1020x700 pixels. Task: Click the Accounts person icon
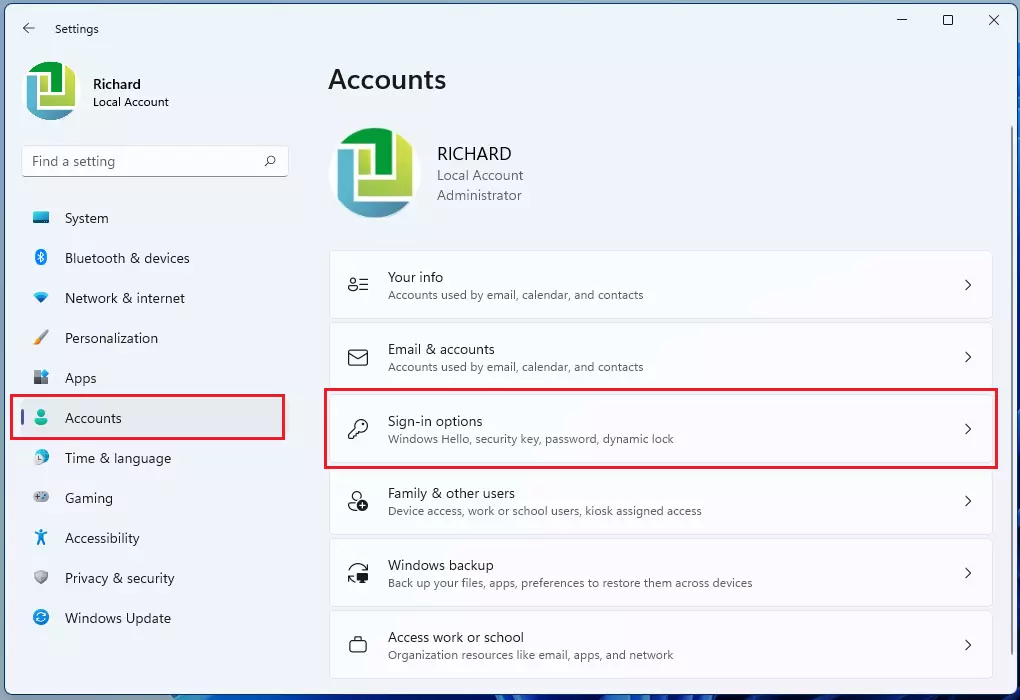[41, 418]
